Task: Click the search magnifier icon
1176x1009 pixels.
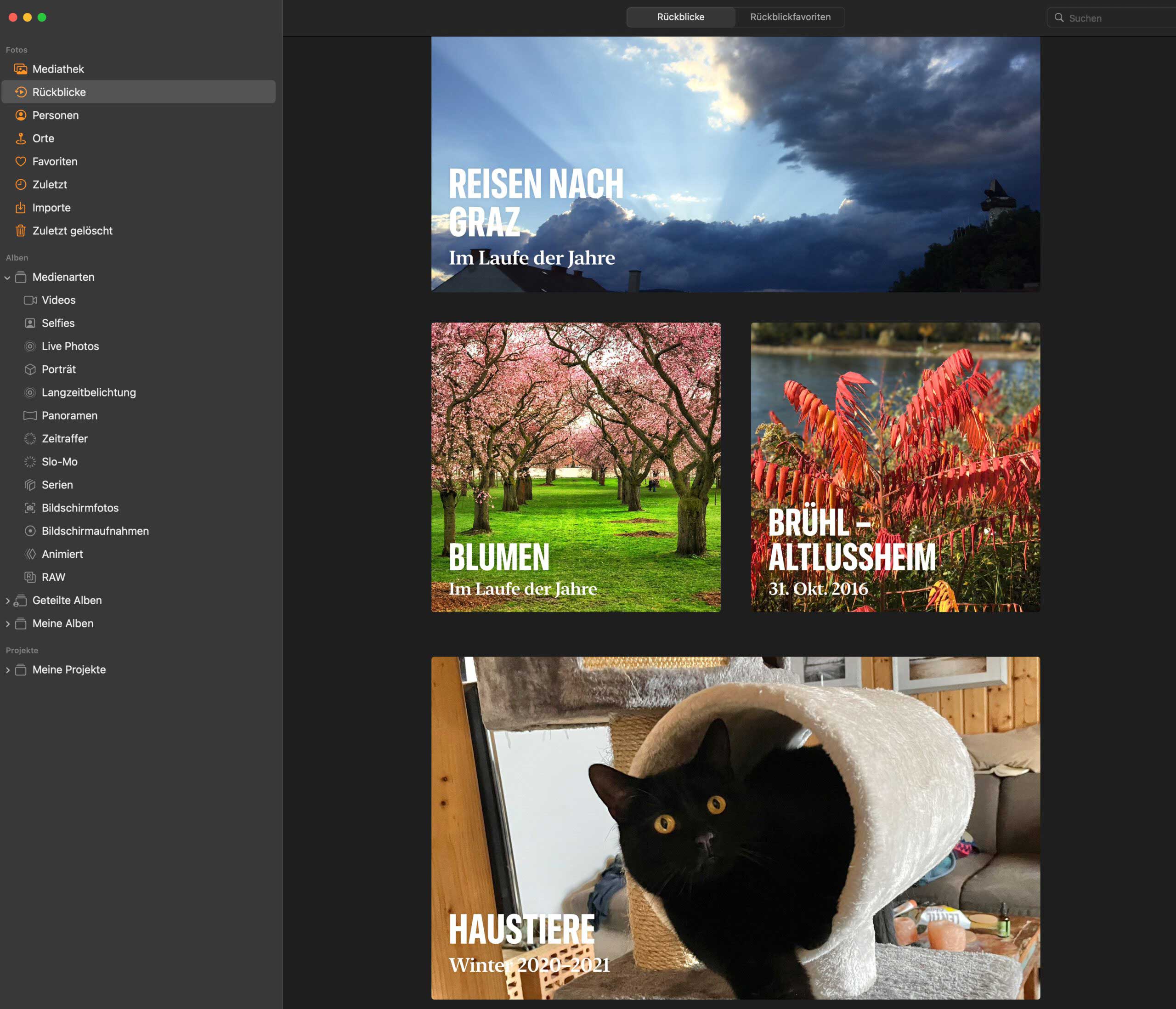Action: (1059, 17)
